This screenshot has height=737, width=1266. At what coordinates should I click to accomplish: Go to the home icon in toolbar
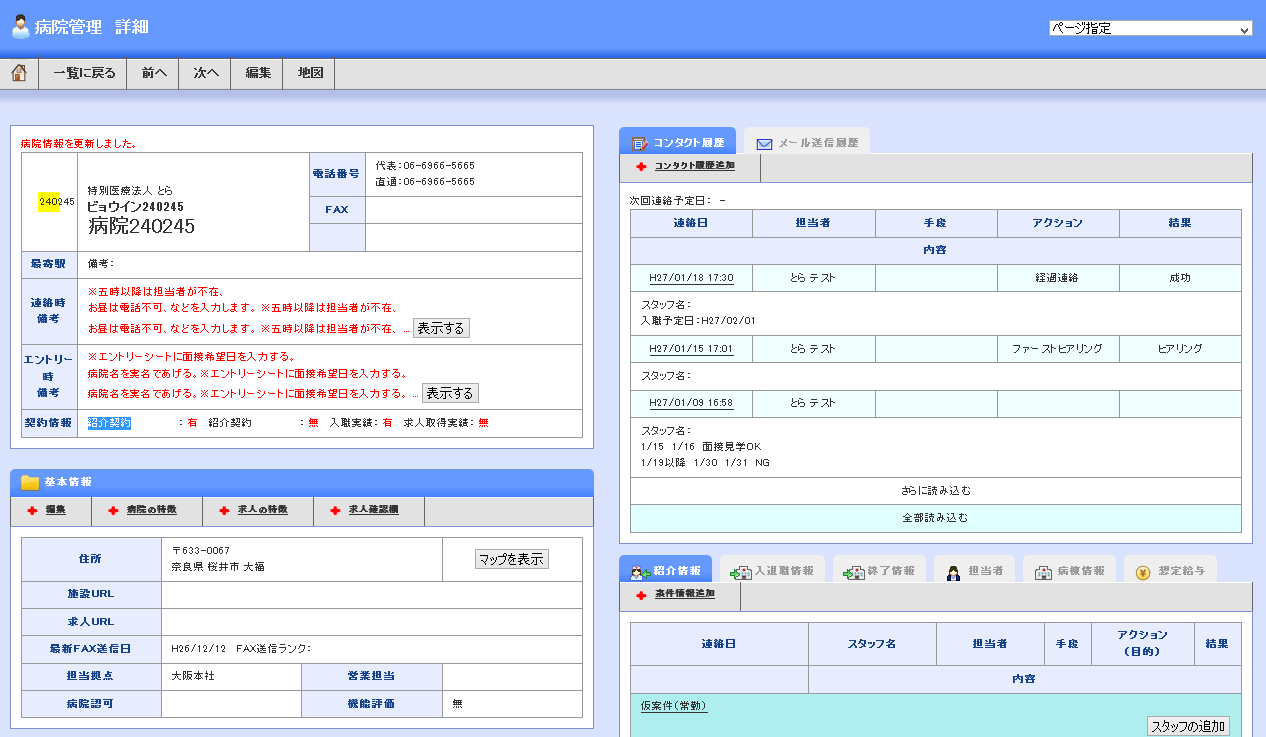pyautogui.click(x=19, y=73)
